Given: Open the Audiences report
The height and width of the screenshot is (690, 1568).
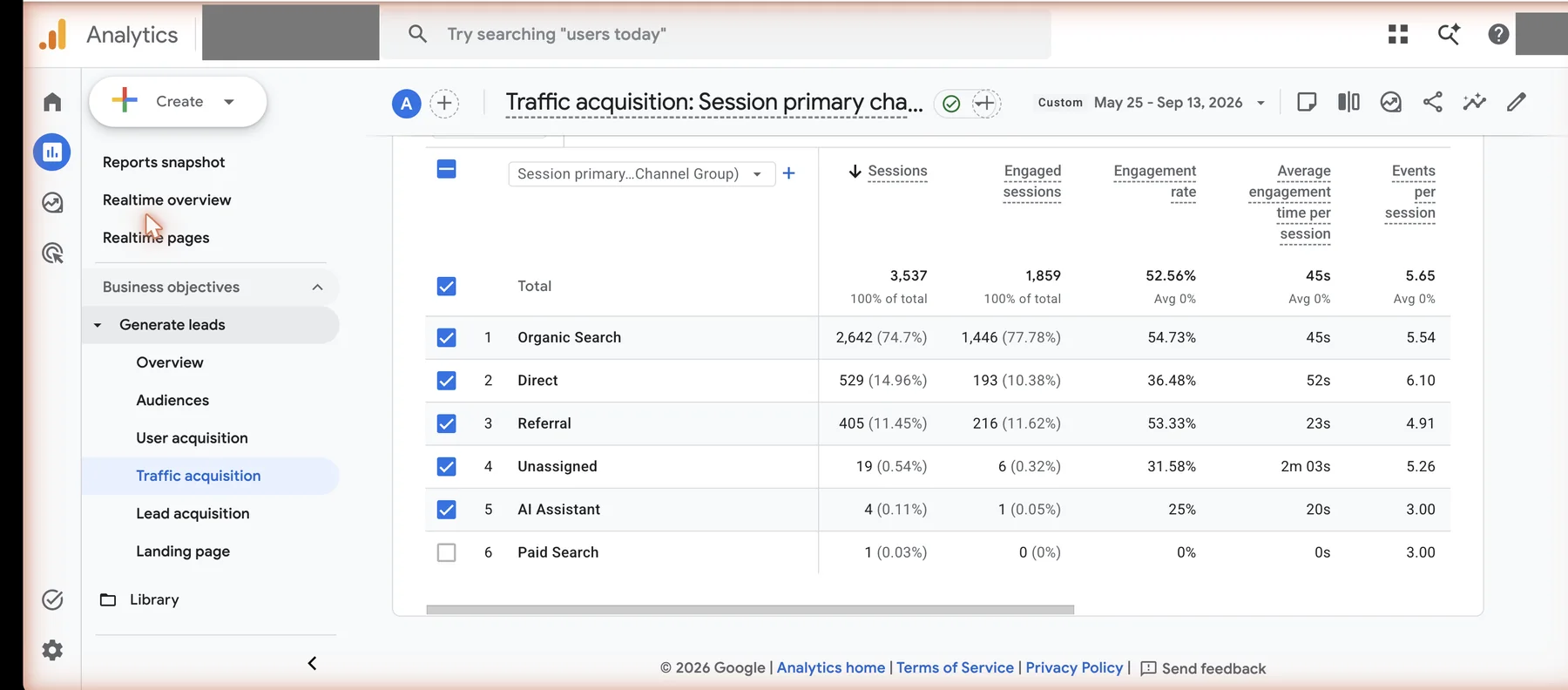Looking at the screenshot, I should click(x=172, y=400).
